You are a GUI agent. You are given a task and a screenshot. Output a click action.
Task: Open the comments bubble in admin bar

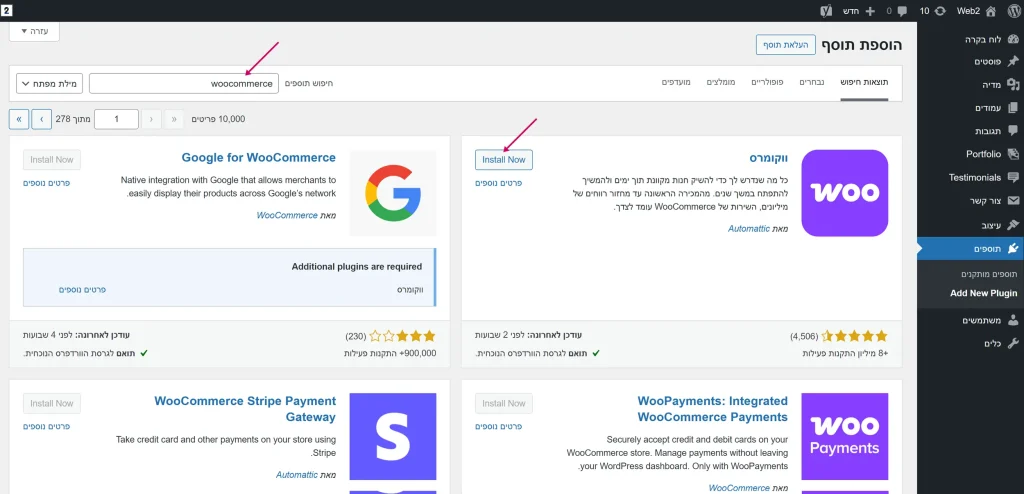pos(902,11)
